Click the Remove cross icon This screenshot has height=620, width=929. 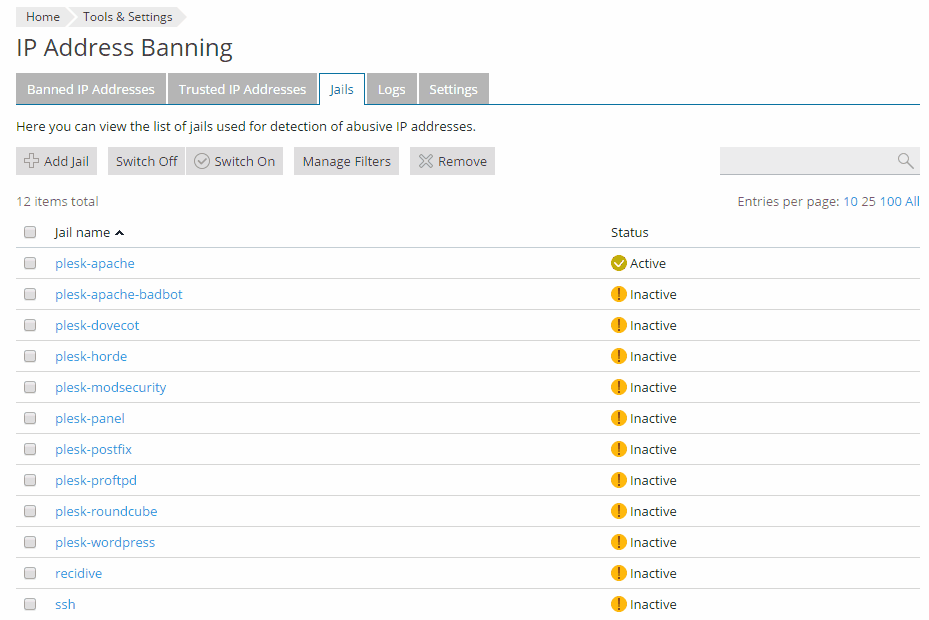[426, 161]
